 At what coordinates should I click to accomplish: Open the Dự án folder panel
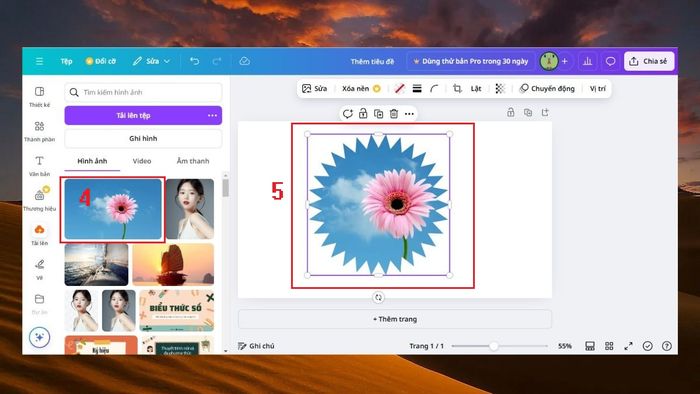click(39, 303)
